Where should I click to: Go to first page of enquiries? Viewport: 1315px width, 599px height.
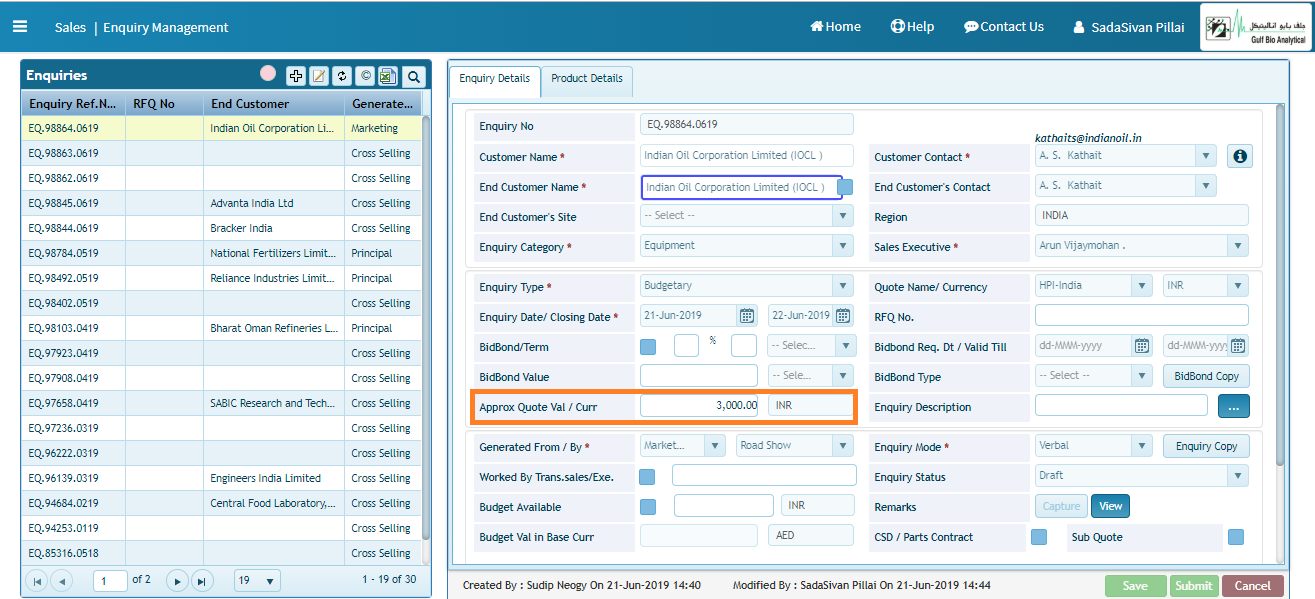[37, 580]
